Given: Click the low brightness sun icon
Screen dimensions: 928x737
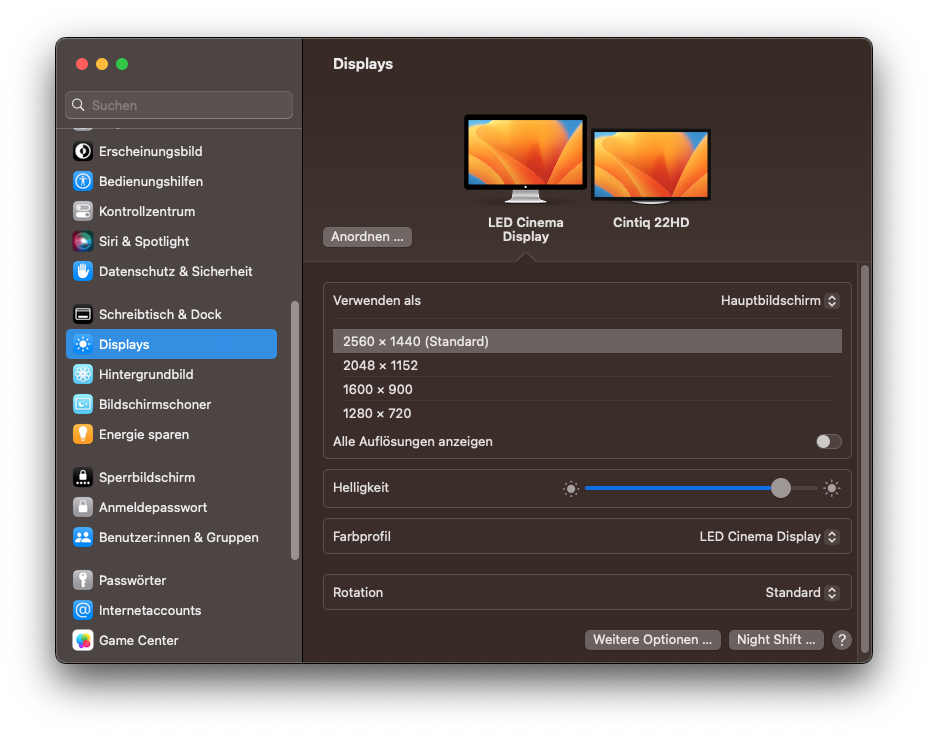Looking at the screenshot, I should point(571,489).
